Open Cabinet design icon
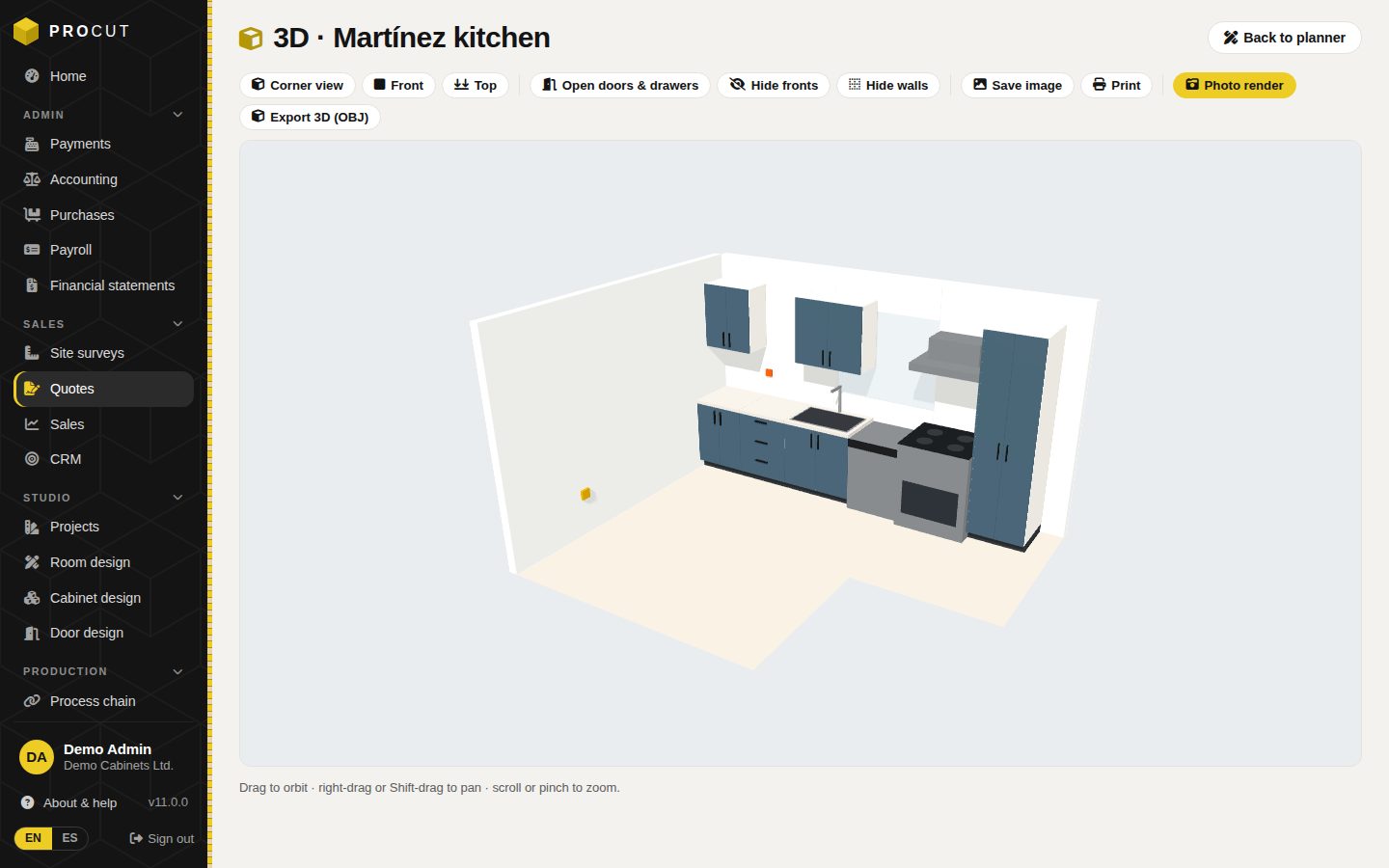1389x868 pixels. point(32,598)
